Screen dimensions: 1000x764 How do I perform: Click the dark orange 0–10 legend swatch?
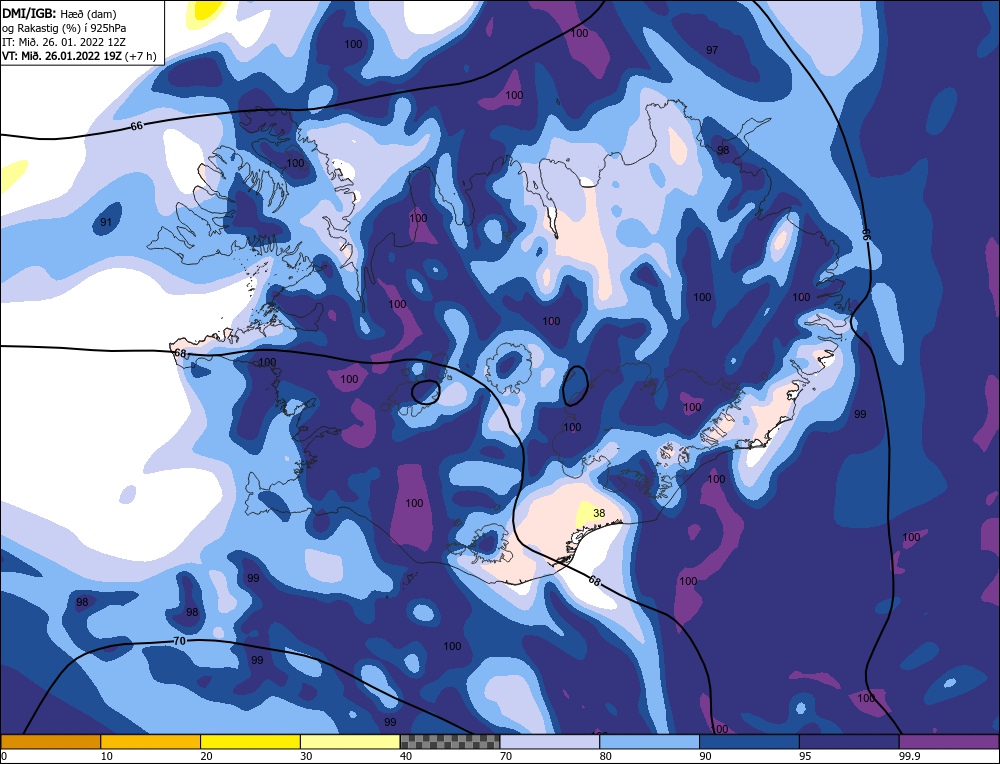click(50, 741)
